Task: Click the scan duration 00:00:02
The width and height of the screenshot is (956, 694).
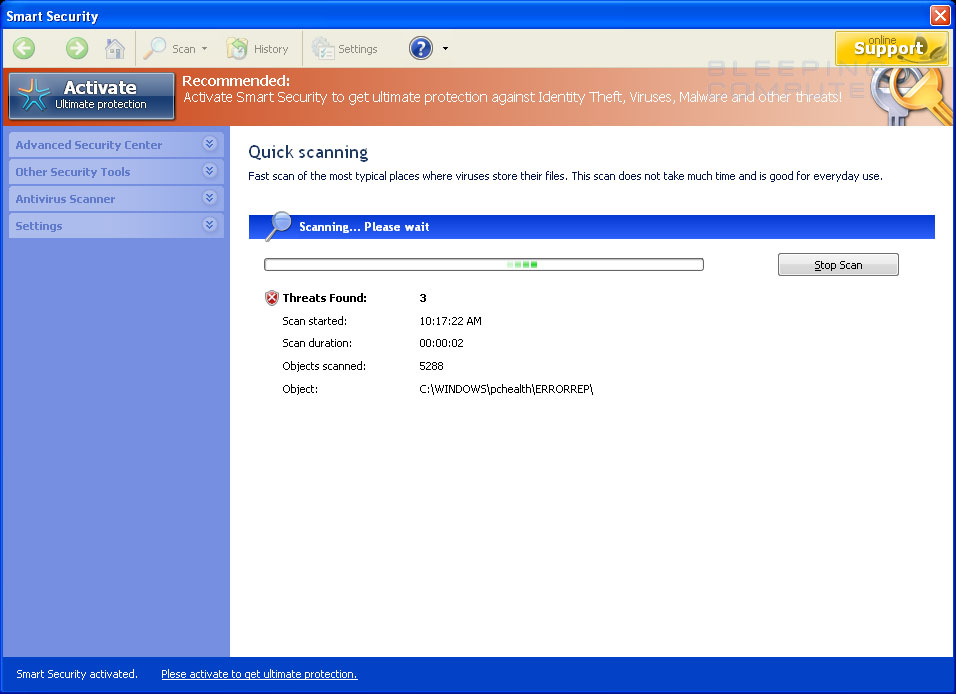Action: coord(441,343)
